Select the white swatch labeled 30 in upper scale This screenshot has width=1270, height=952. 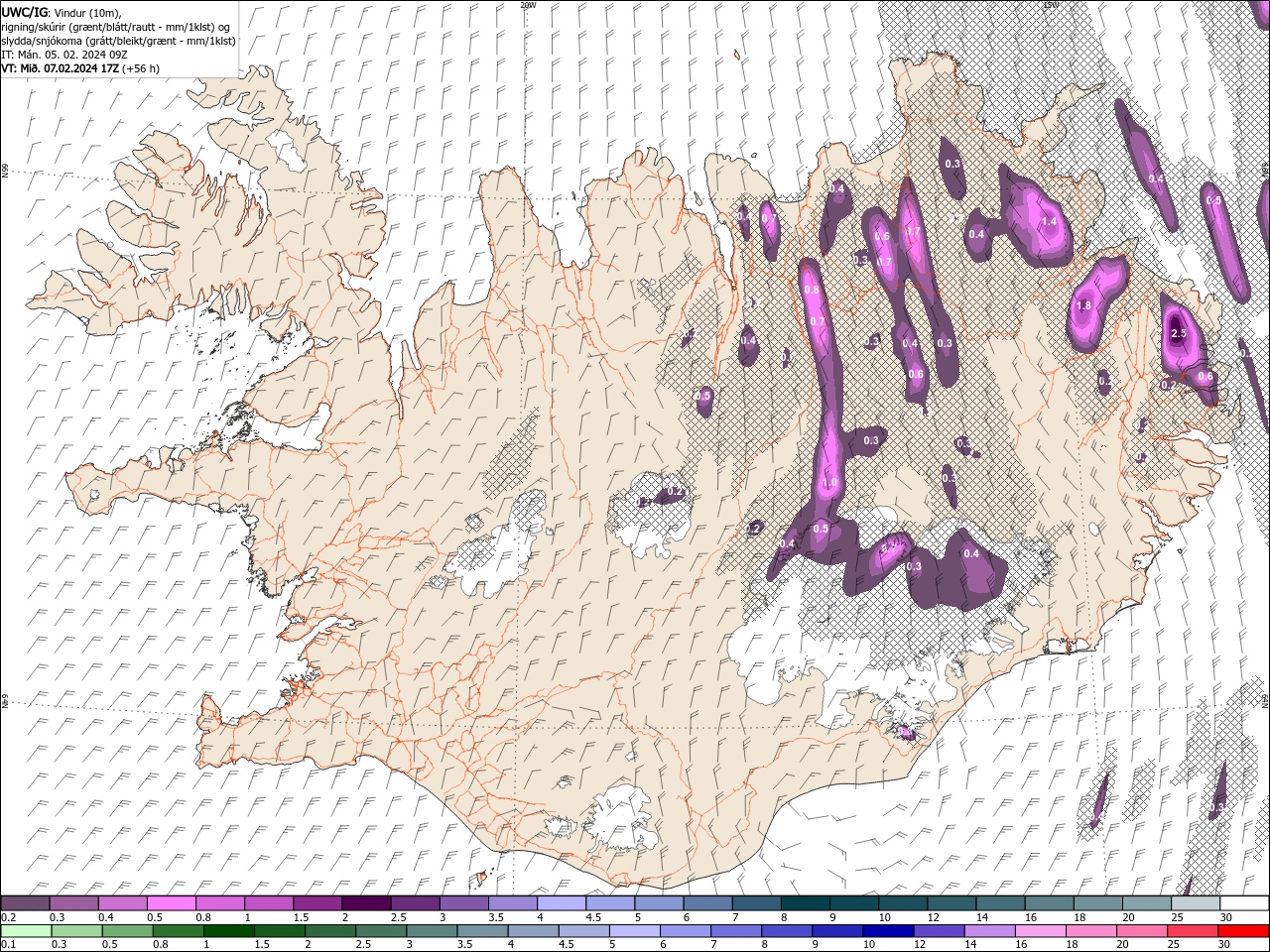(1244, 902)
